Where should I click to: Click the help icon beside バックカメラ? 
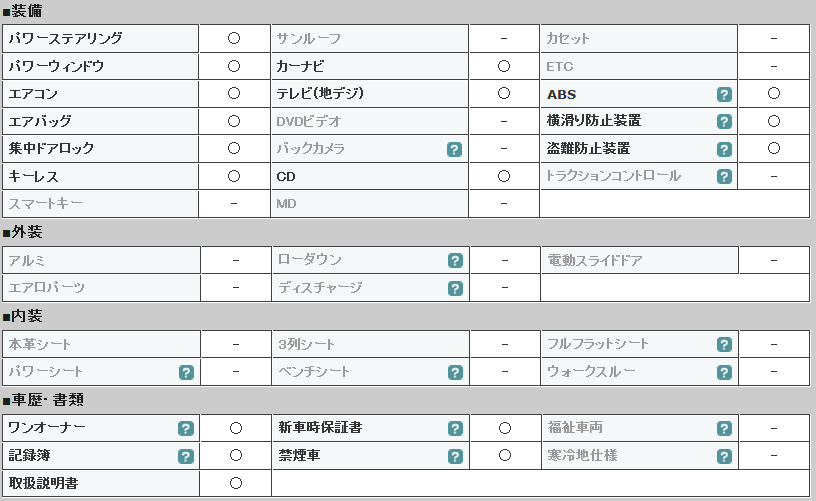(454, 149)
